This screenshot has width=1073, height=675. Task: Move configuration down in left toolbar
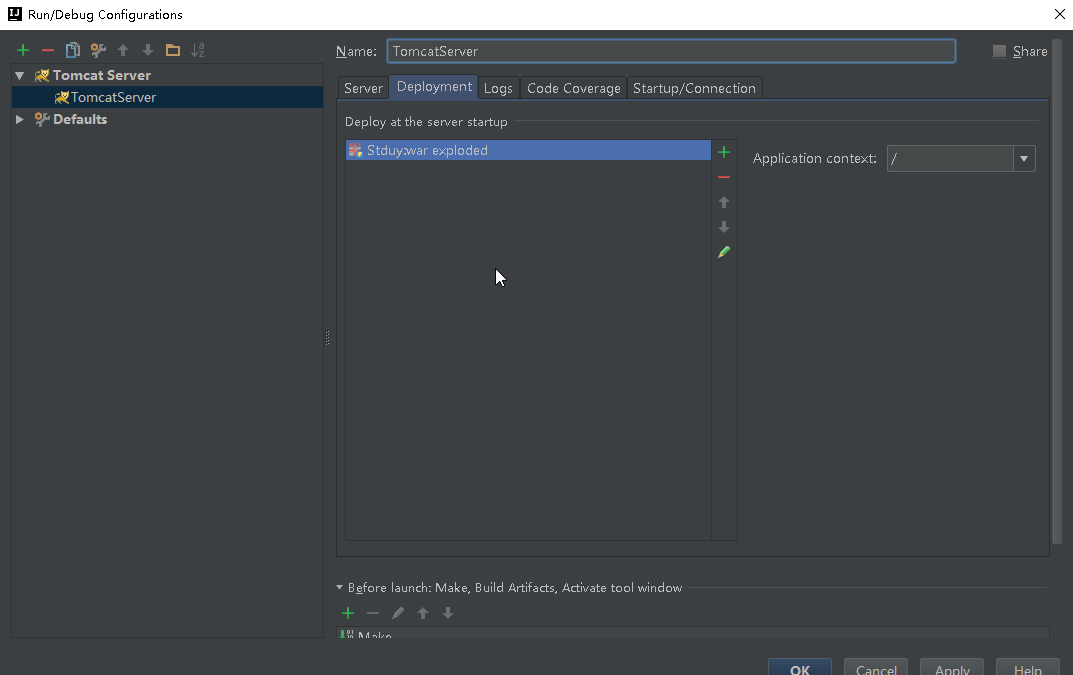point(148,50)
